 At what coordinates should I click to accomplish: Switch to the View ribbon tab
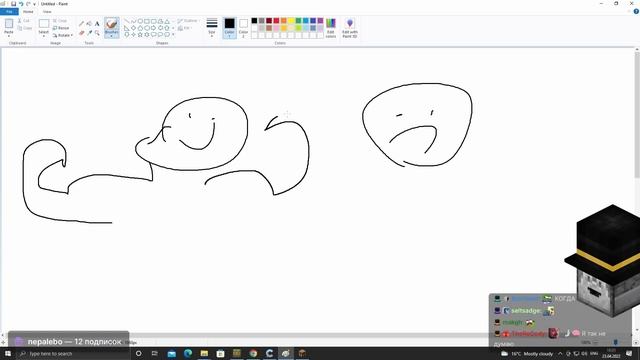(47, 11)
